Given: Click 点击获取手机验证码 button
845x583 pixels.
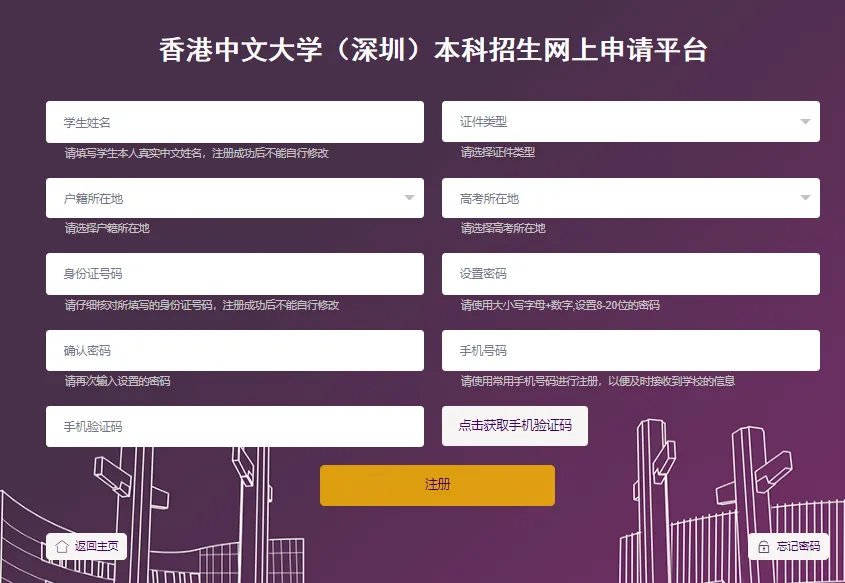Looking at the screenshot, I should (515, 426).
